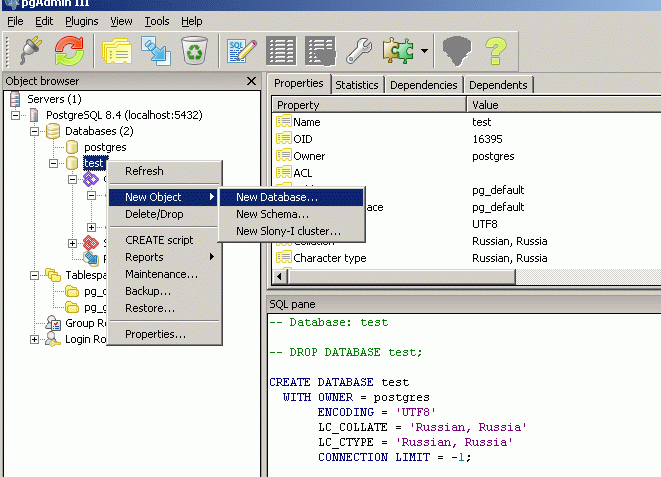Select the Servers (1) tree node

54,99
